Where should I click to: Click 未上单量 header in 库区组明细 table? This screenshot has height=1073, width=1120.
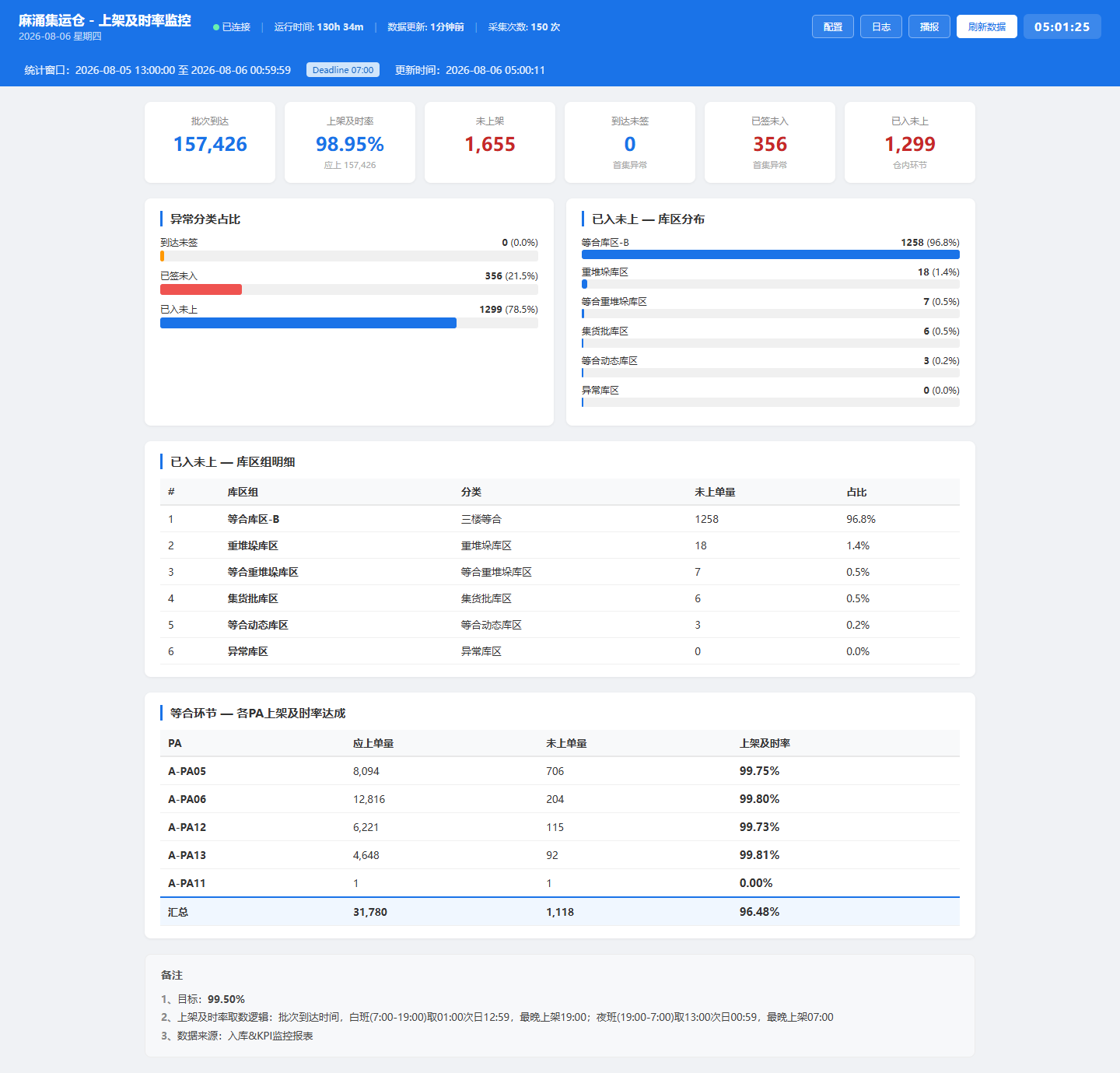(x=715, y=492)
